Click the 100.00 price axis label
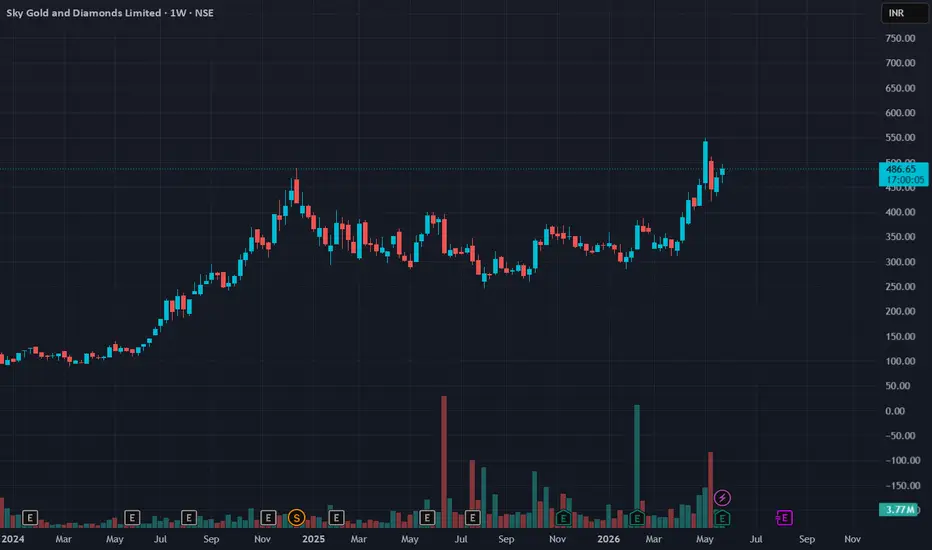 (900, 361)
